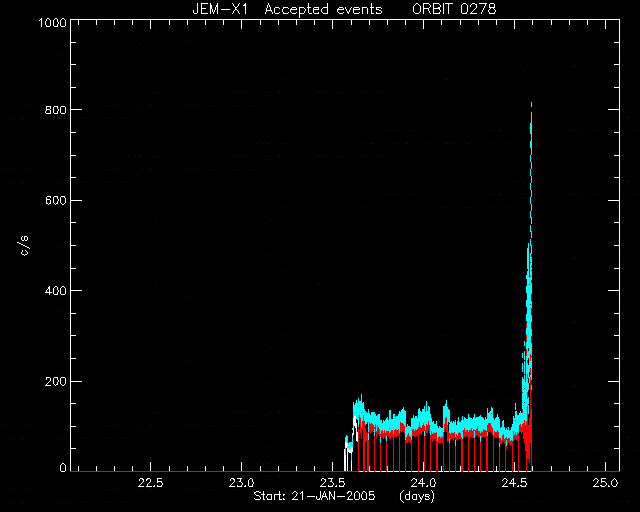Select the ORBIT 0278 title text
Image resolution: width=640 pixels, height=512 pixels.
click(454, 9)
